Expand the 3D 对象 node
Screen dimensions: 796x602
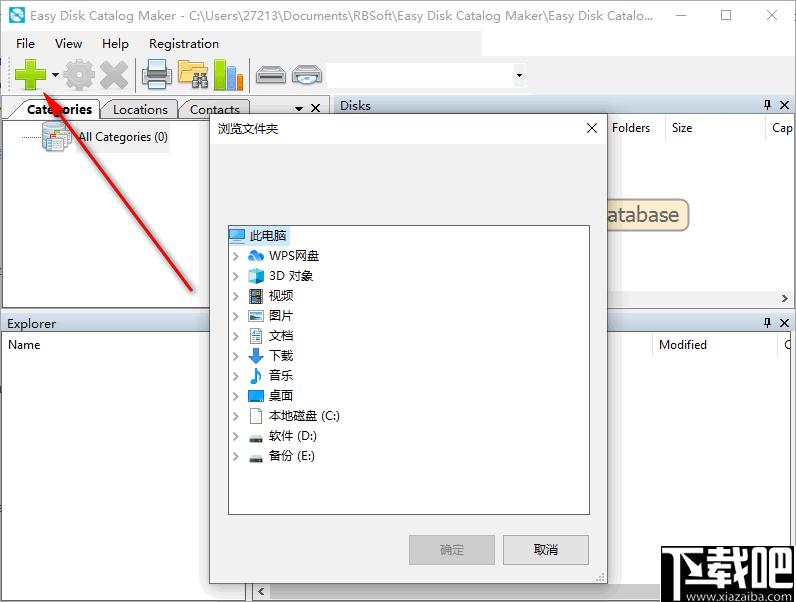pyautogui.click(x=236, y=276)
